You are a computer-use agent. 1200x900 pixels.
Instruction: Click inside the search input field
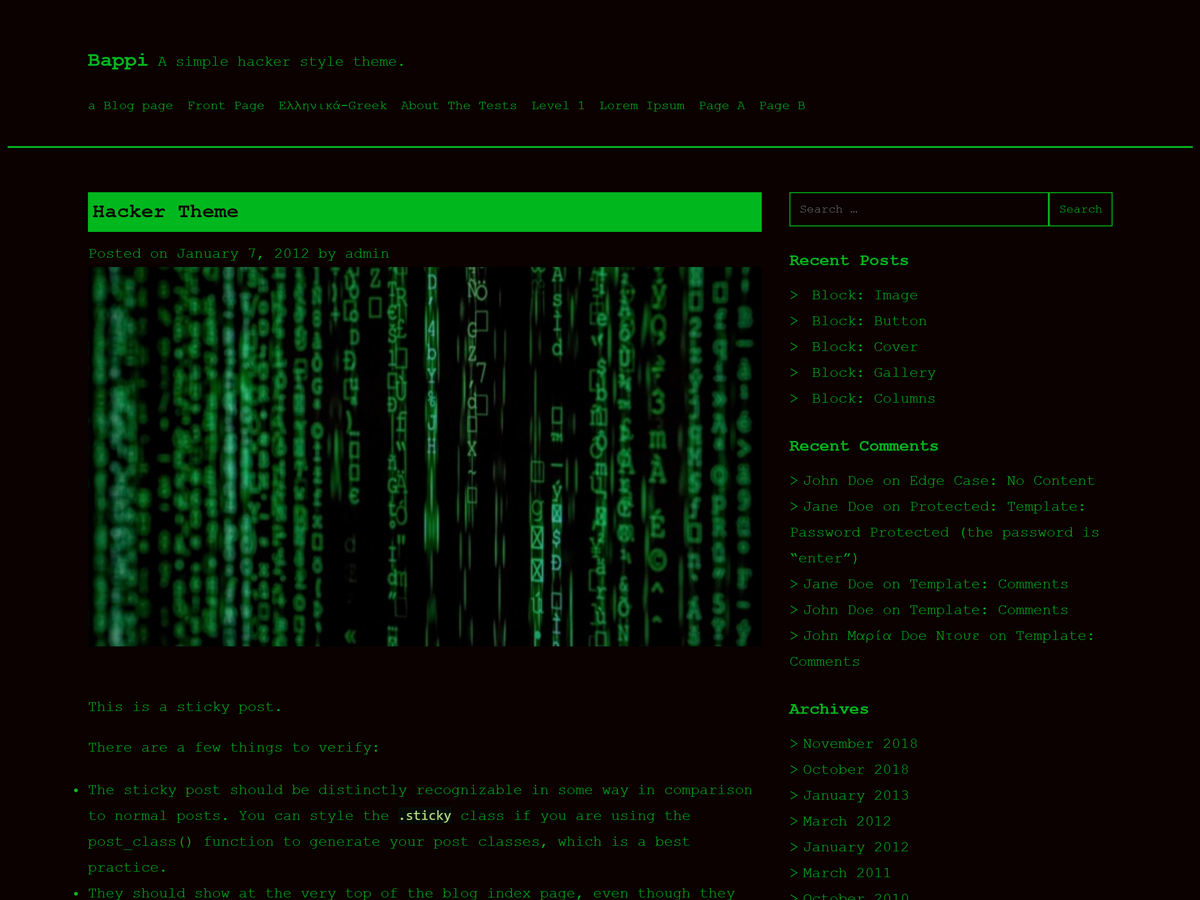(917, 209)
